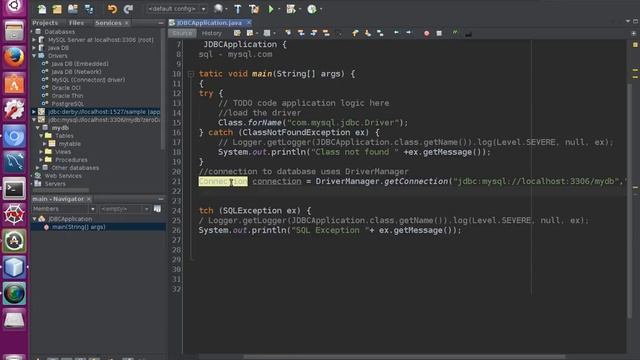Click the Save All toolbar icon
The image size is (640, 360).
(x=89, y=9)
